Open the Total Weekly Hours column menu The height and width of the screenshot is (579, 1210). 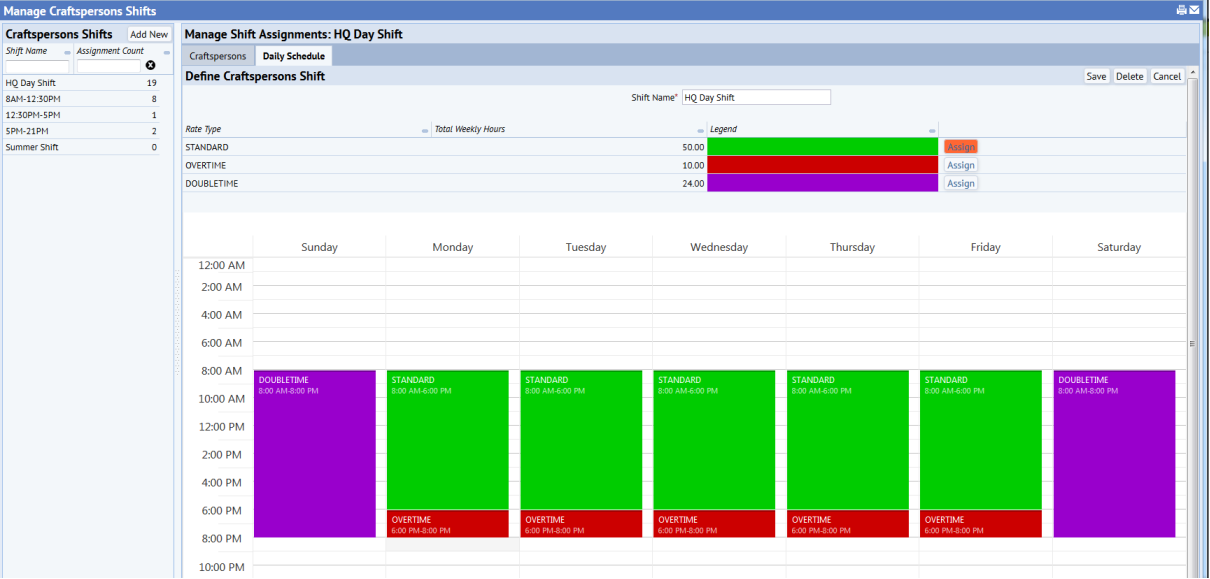pos(699,130)
